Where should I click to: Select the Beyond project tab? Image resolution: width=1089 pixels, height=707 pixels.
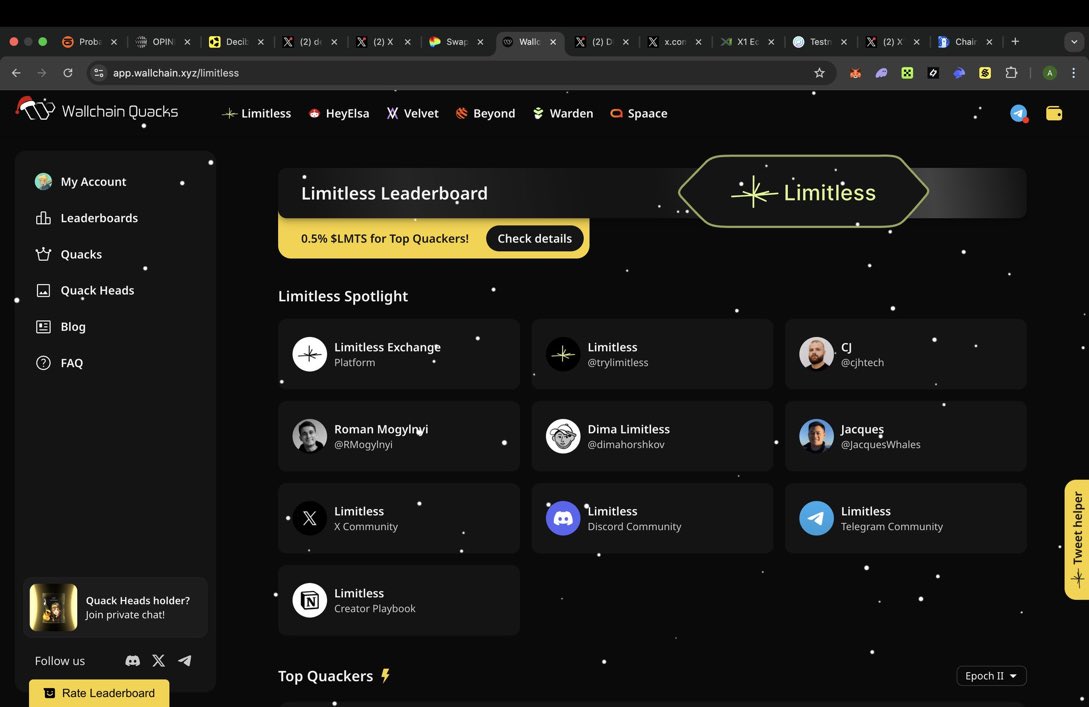485,113
